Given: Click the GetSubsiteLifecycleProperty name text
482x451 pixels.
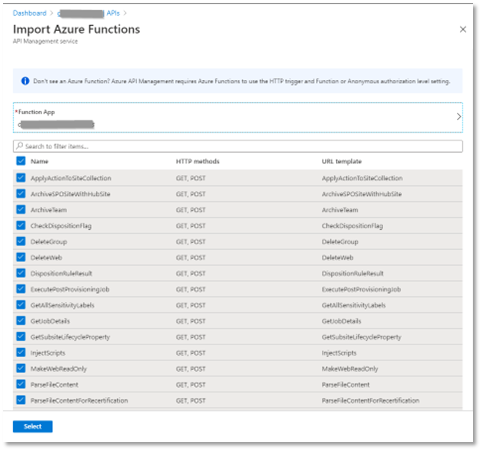Looking at the screenshot, I should [x=70, y=337].
